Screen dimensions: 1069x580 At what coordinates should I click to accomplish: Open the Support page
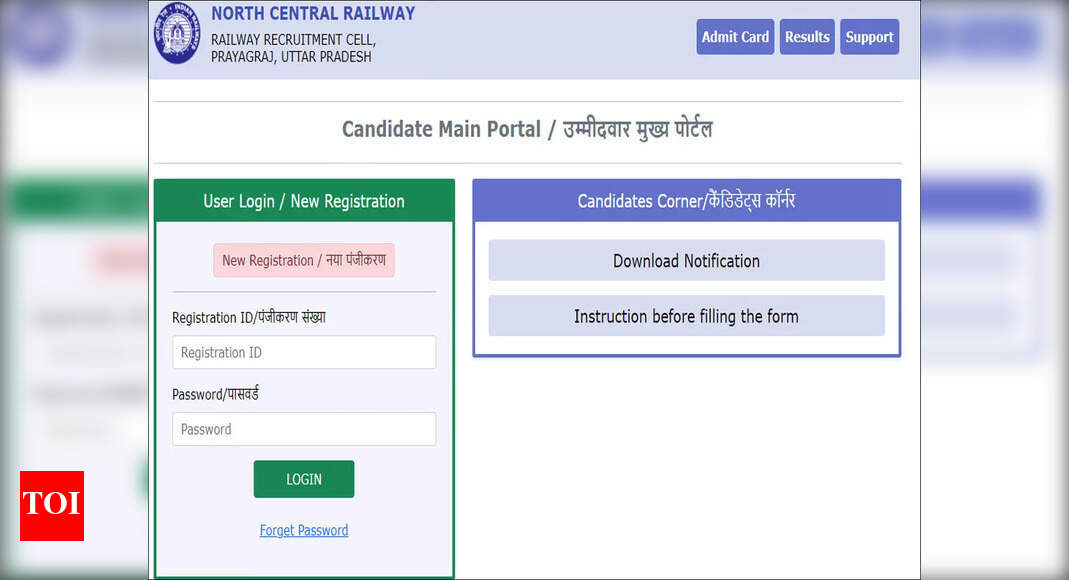point(869,37)
